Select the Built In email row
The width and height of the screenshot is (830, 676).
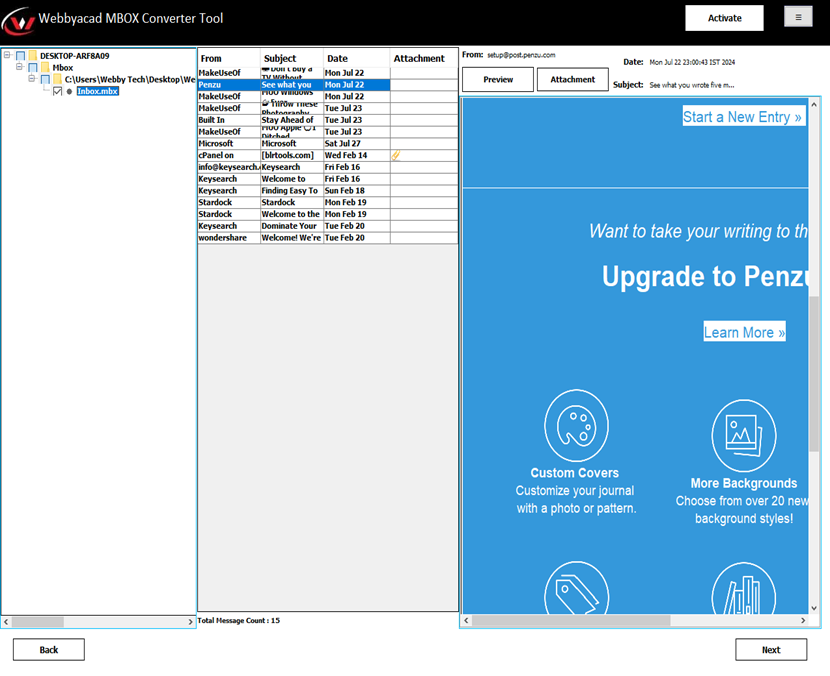click(328, 120)
